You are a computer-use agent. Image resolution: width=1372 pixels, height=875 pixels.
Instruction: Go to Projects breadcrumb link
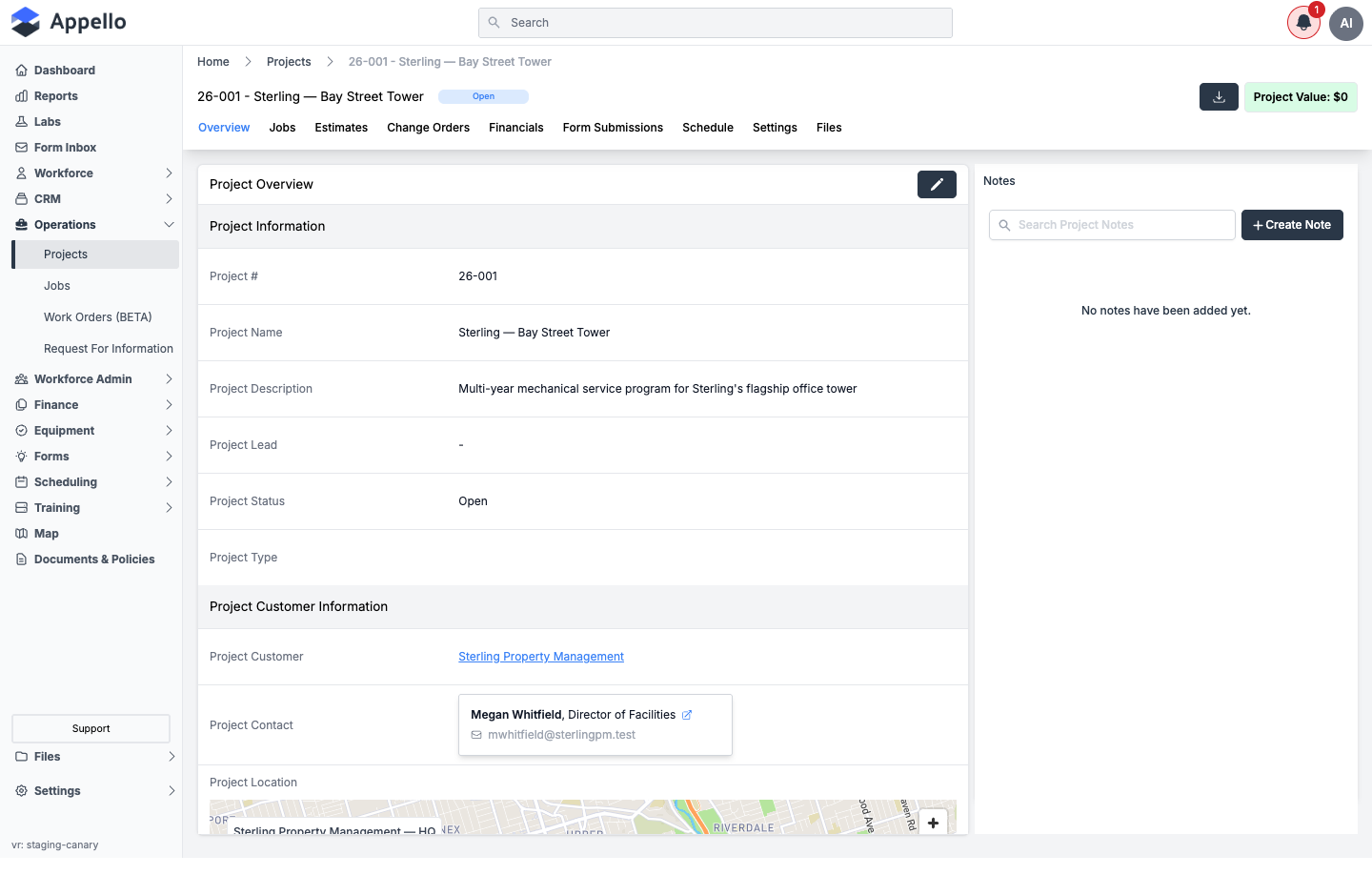pos(289,62)
